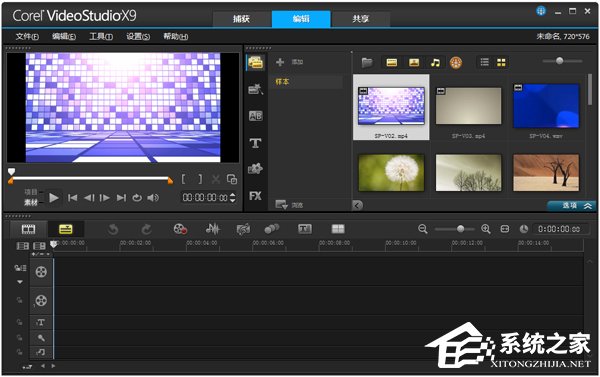Open the Record/Capture option
The image size is (600, 377).
pyautogui.click(x=180, y=229)
